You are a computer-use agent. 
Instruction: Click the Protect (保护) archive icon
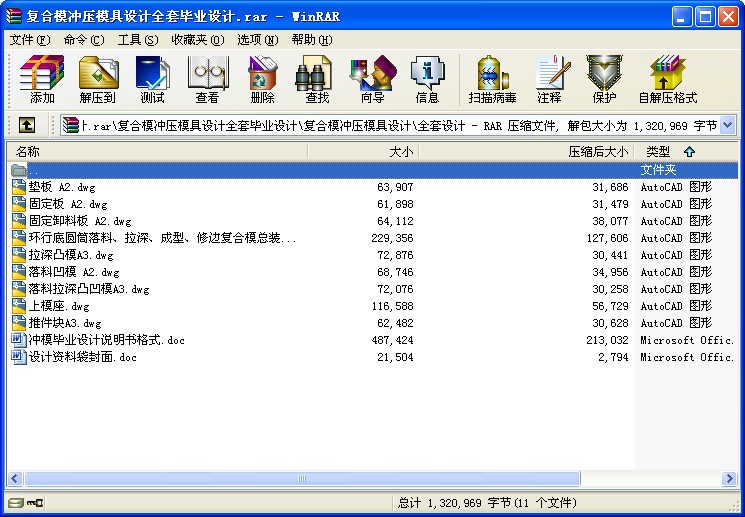pyautogui.click(x=604, y=80)
